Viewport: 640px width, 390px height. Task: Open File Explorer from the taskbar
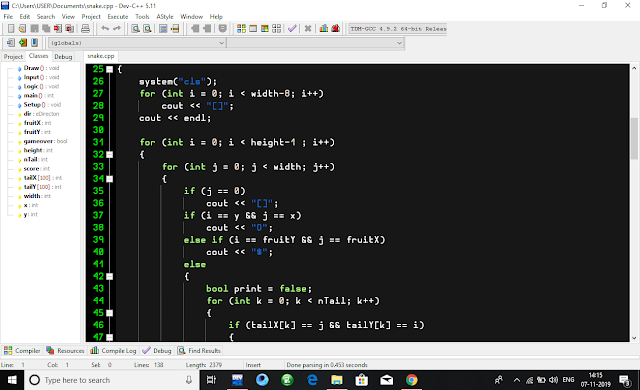click(337, 380)
